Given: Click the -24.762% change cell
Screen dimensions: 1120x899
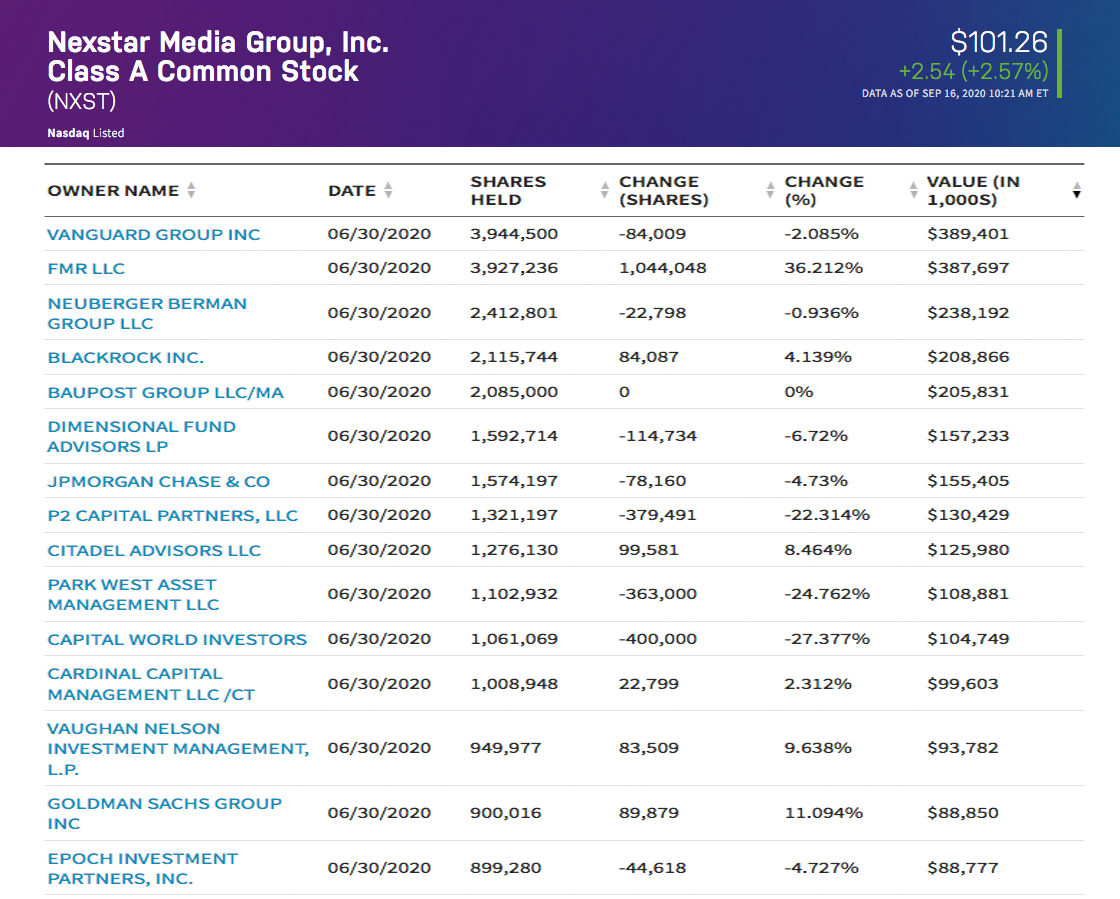Looking at the screenshot, I should [827, 594].
